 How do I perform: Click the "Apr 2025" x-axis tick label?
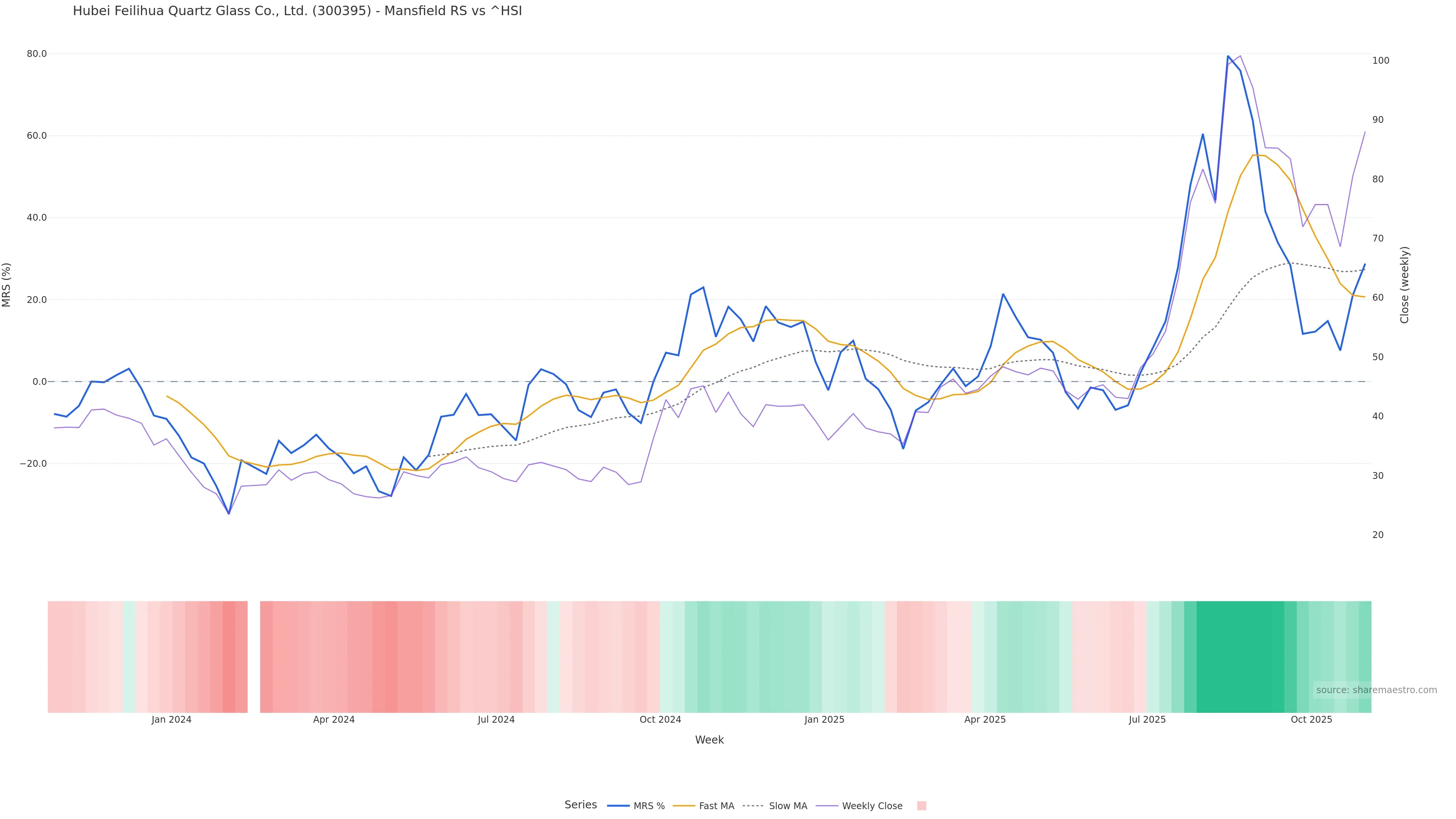985,720
